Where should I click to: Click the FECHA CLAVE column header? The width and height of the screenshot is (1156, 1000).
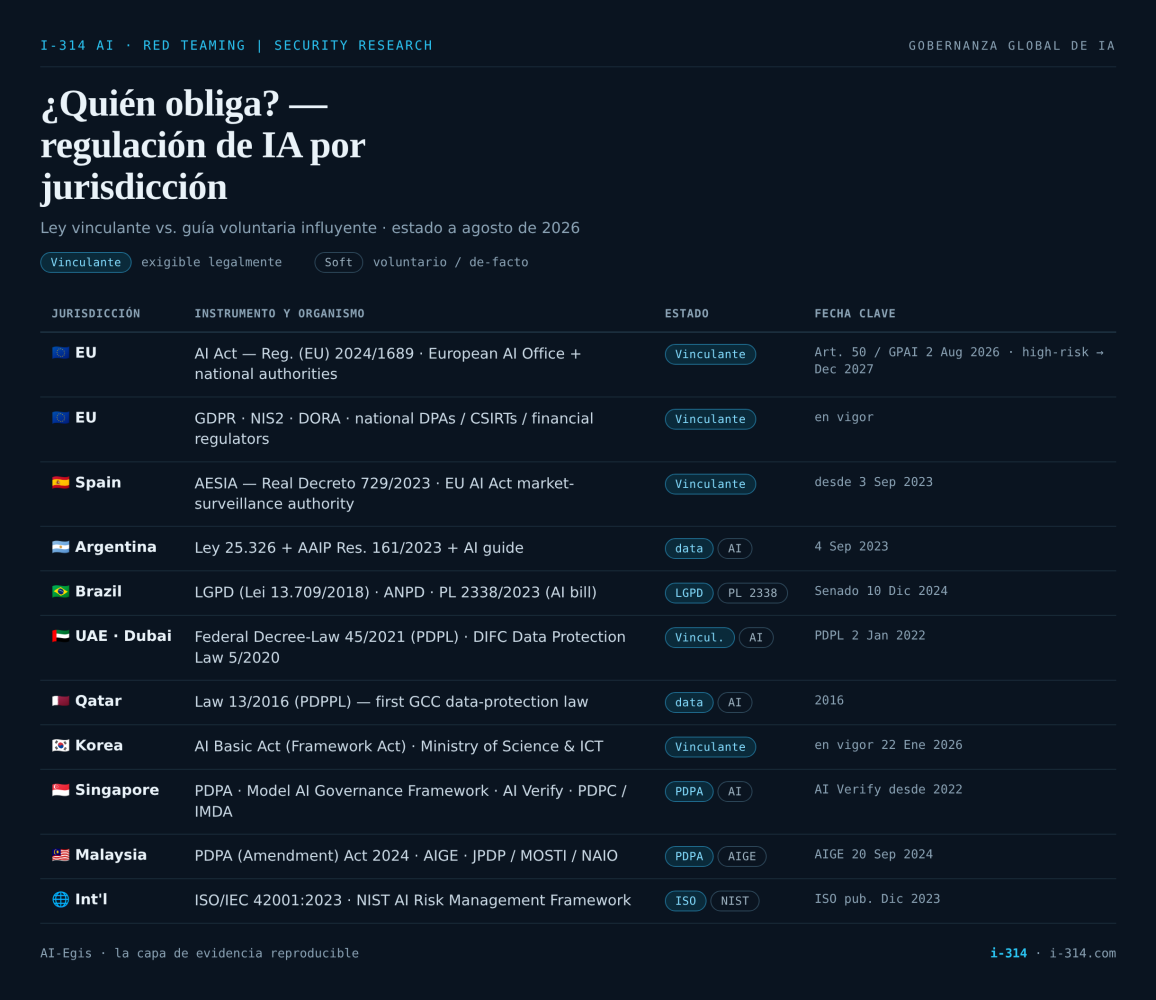pos(854,313)
